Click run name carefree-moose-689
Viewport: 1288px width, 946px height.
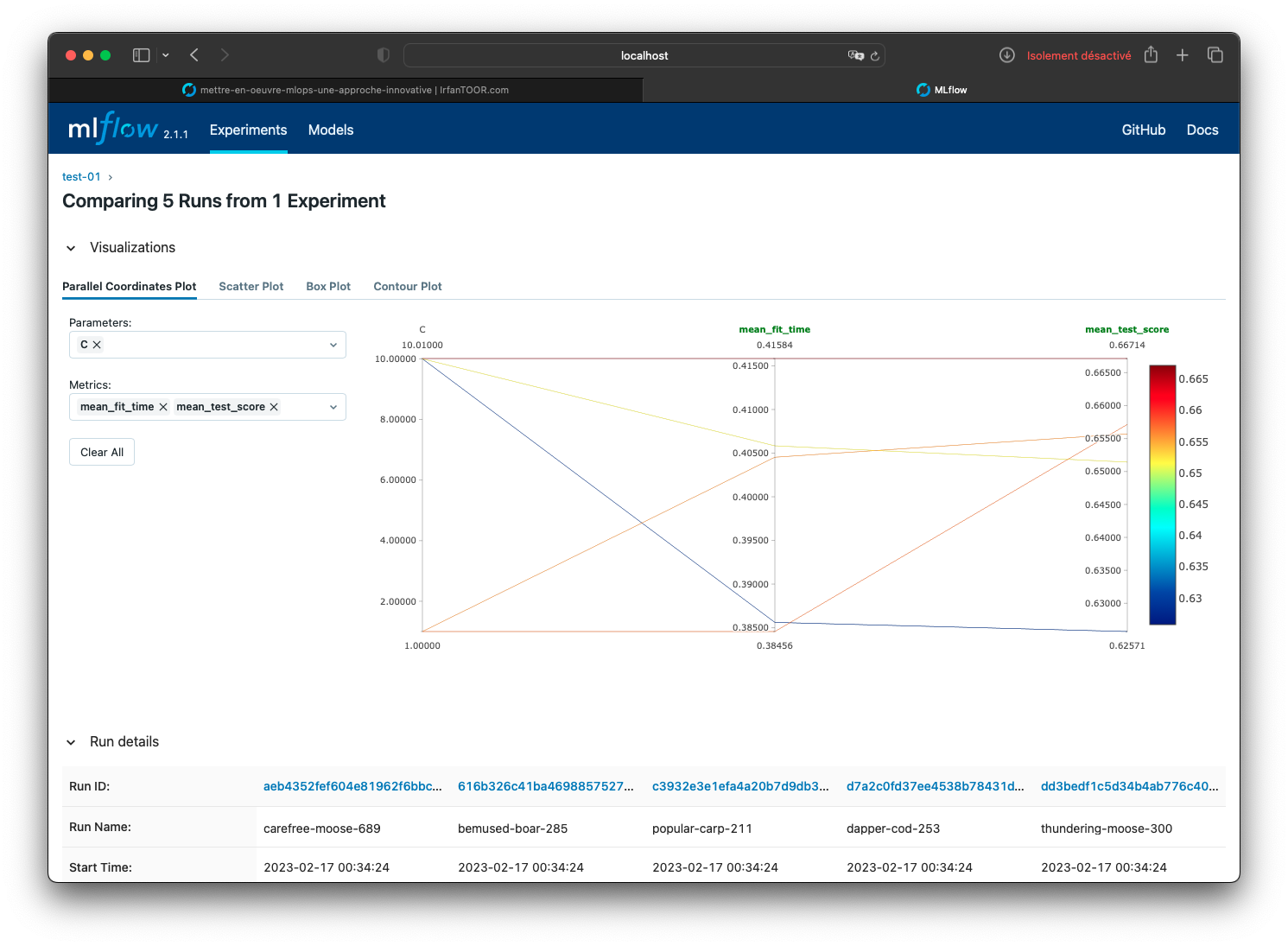[x=322, y=829]
